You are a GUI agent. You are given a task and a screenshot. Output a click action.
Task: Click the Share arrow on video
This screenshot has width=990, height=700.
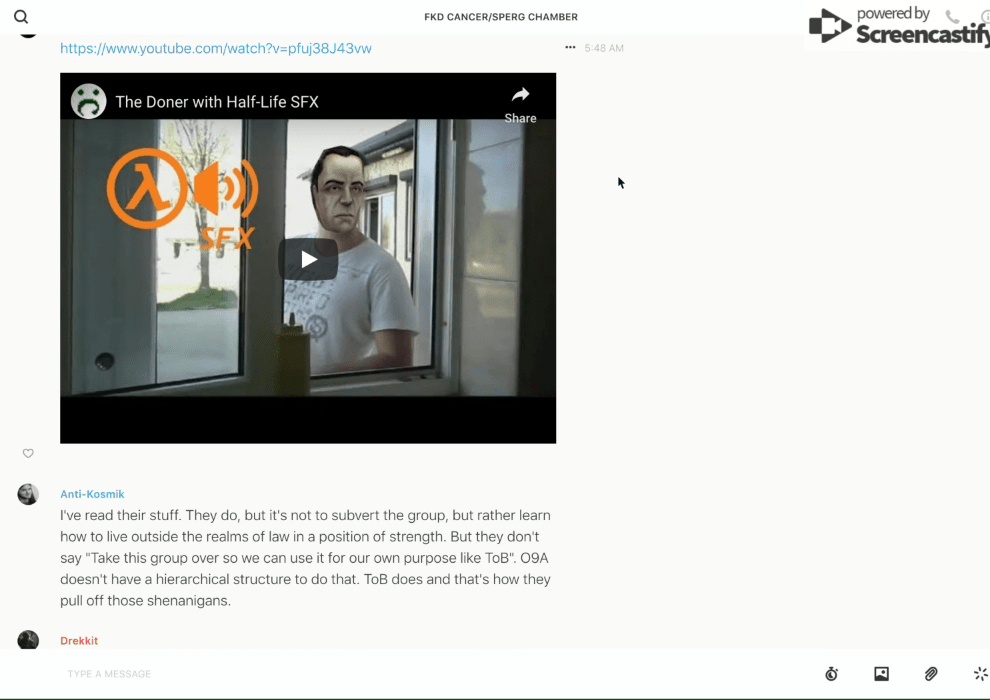point(520,101)
